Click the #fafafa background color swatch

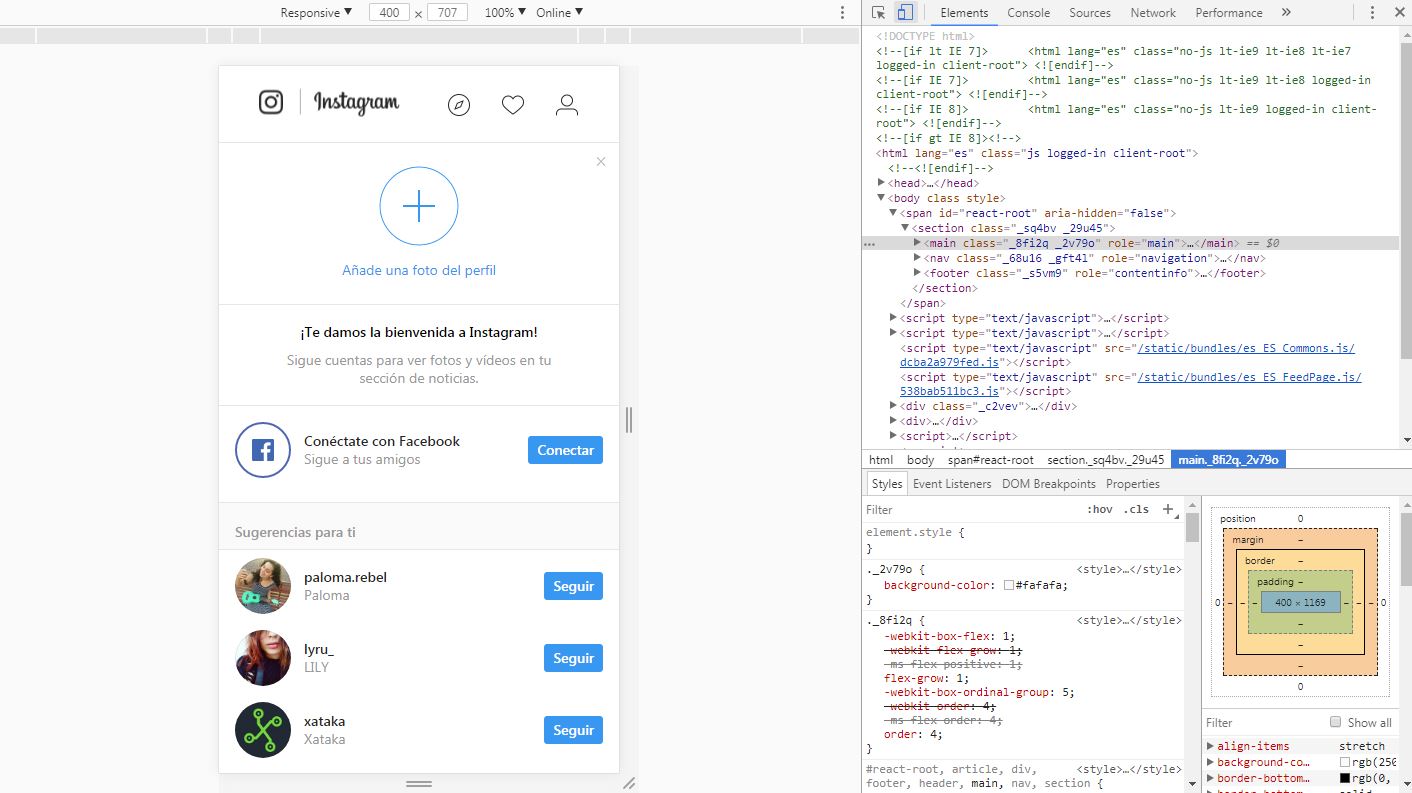click(x=1009, y=586)
